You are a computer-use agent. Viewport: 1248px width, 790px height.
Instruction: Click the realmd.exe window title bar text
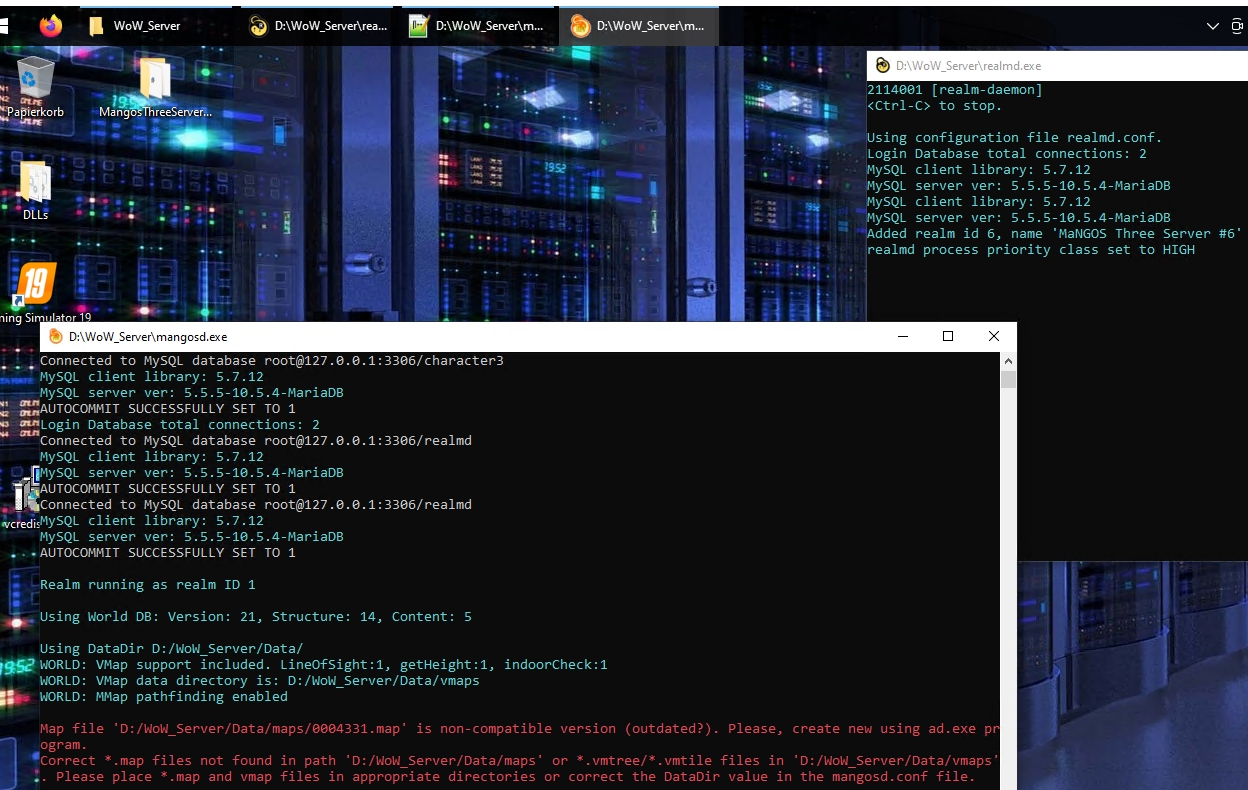click(968, 66)
